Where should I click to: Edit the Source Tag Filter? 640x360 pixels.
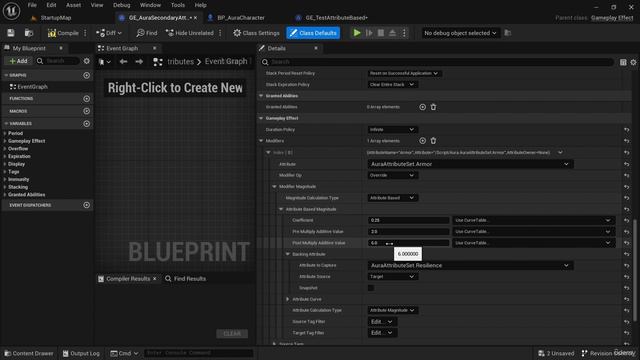pyautogui.click(x=382, y=322)
